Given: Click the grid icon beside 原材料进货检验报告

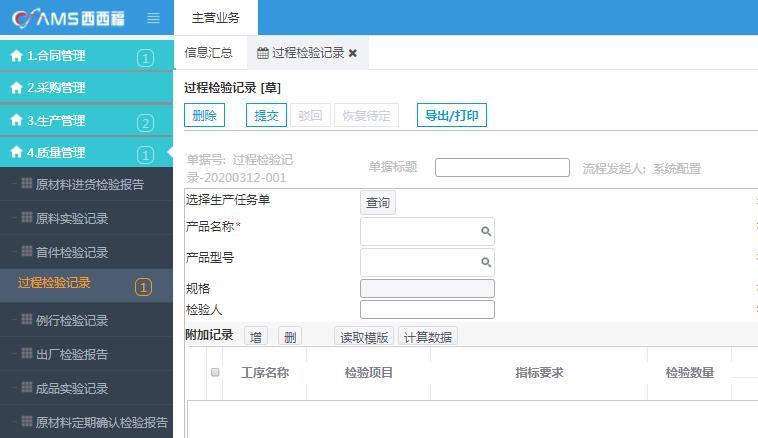Looking at the screenshot, I should [27, 183].
